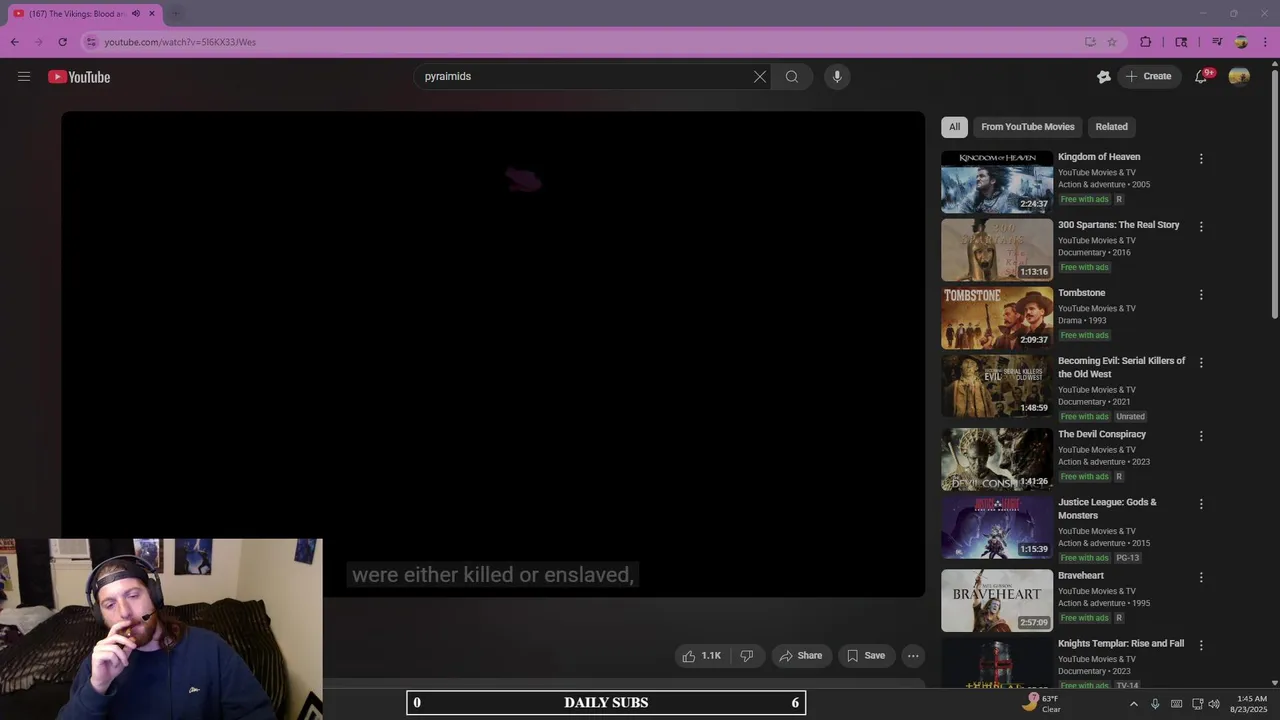Save the video to a playlist
This screenshot has width=1280, height=720.
tap(866, 656)
